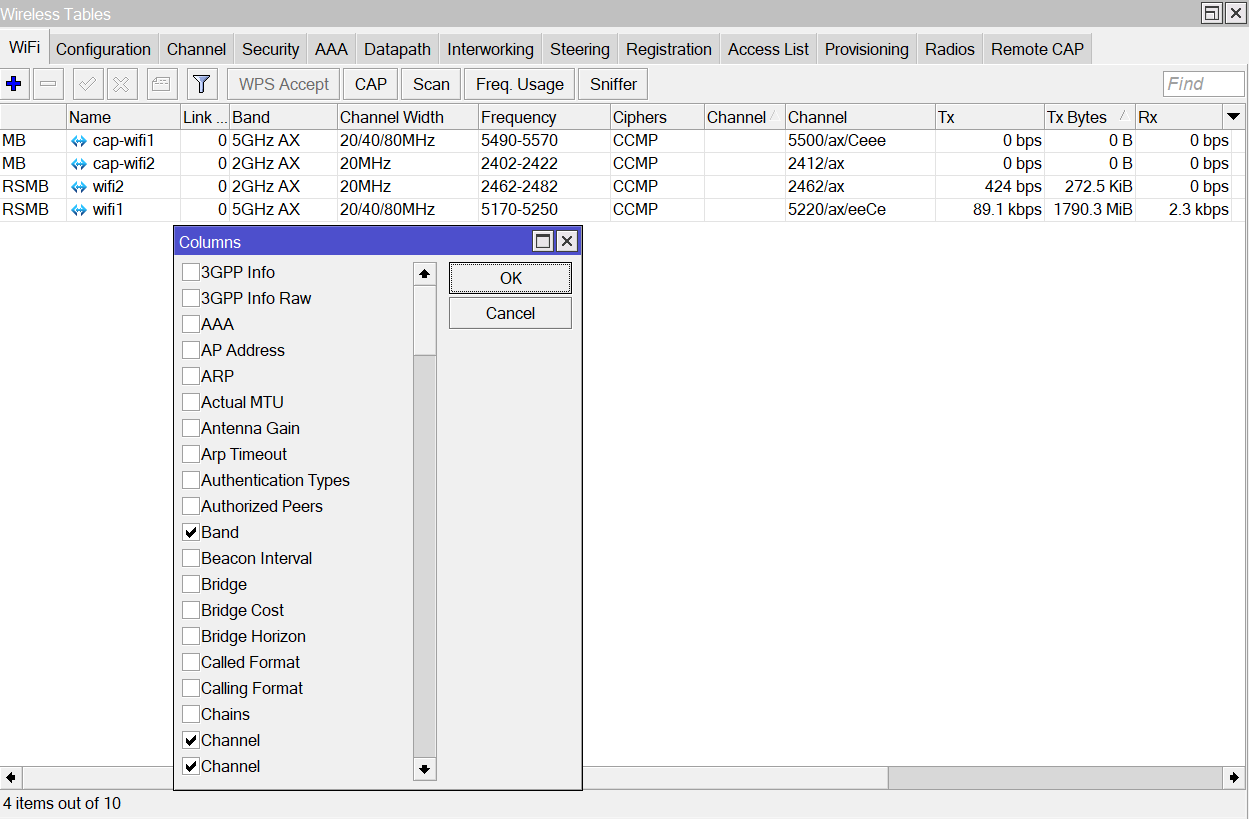Click the Comment toolbar icon
Screen dimensions: 1249x819
click(161, 84)
